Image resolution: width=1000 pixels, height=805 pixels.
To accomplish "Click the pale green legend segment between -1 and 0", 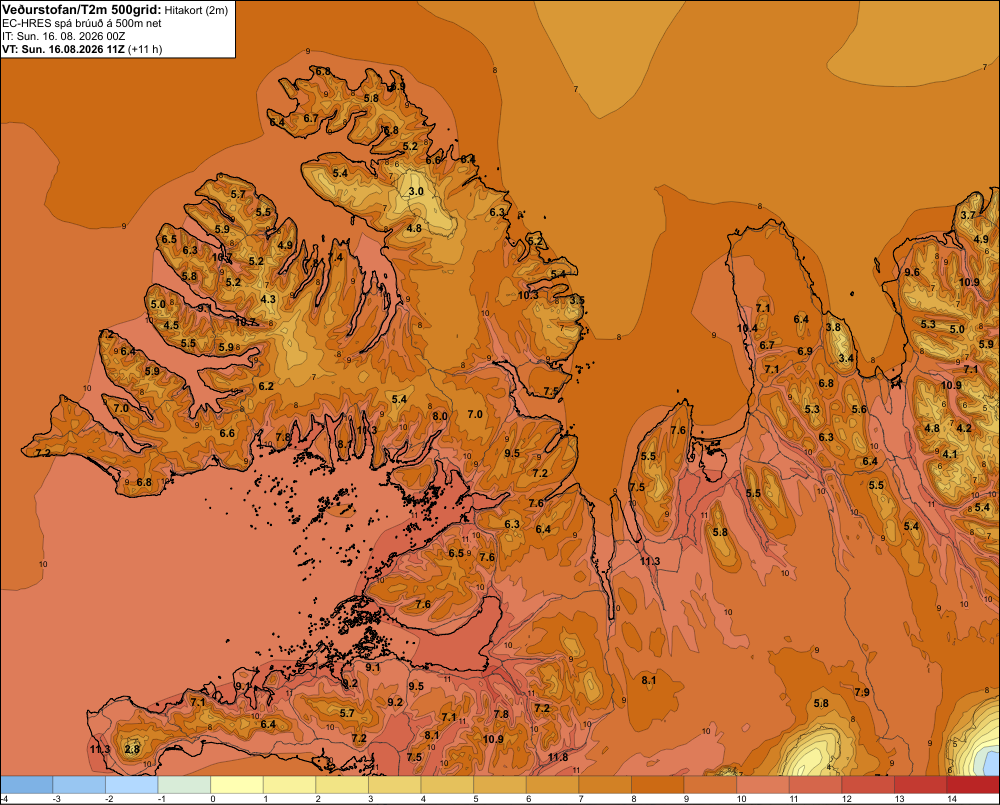I will 184,785.
